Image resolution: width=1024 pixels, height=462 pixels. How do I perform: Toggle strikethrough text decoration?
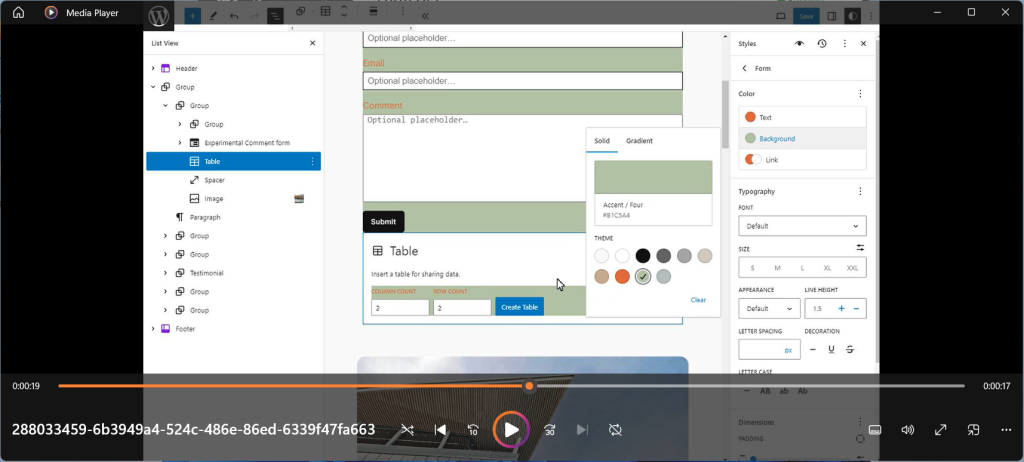point(849,349)
